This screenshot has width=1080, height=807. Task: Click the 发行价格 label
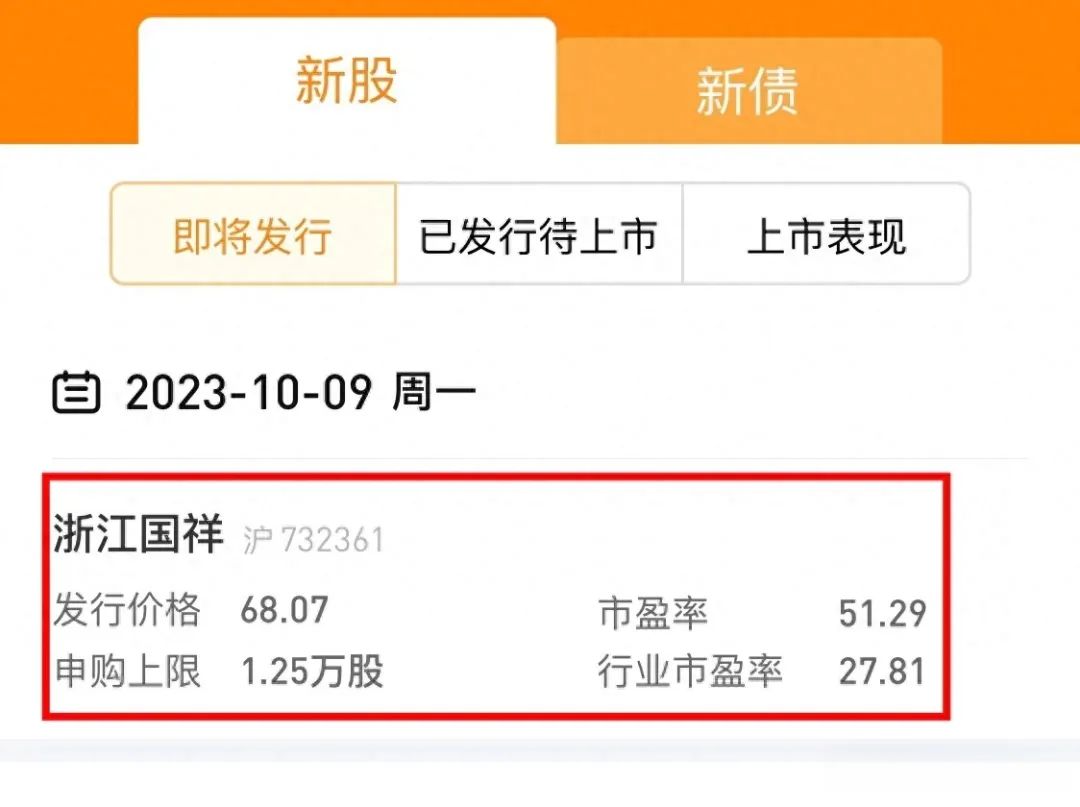pos(127,610)
